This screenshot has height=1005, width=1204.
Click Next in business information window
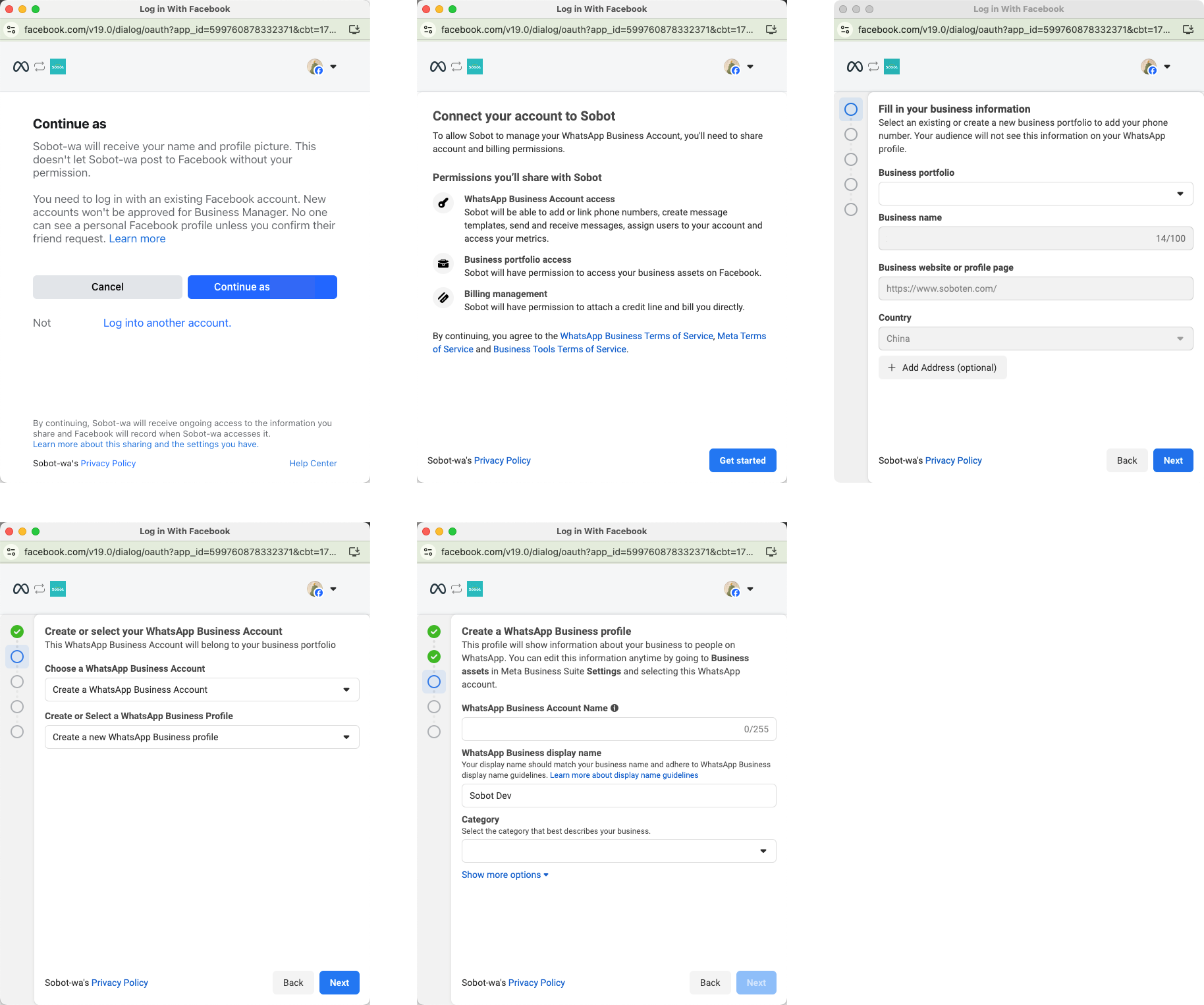point(1173,460)
